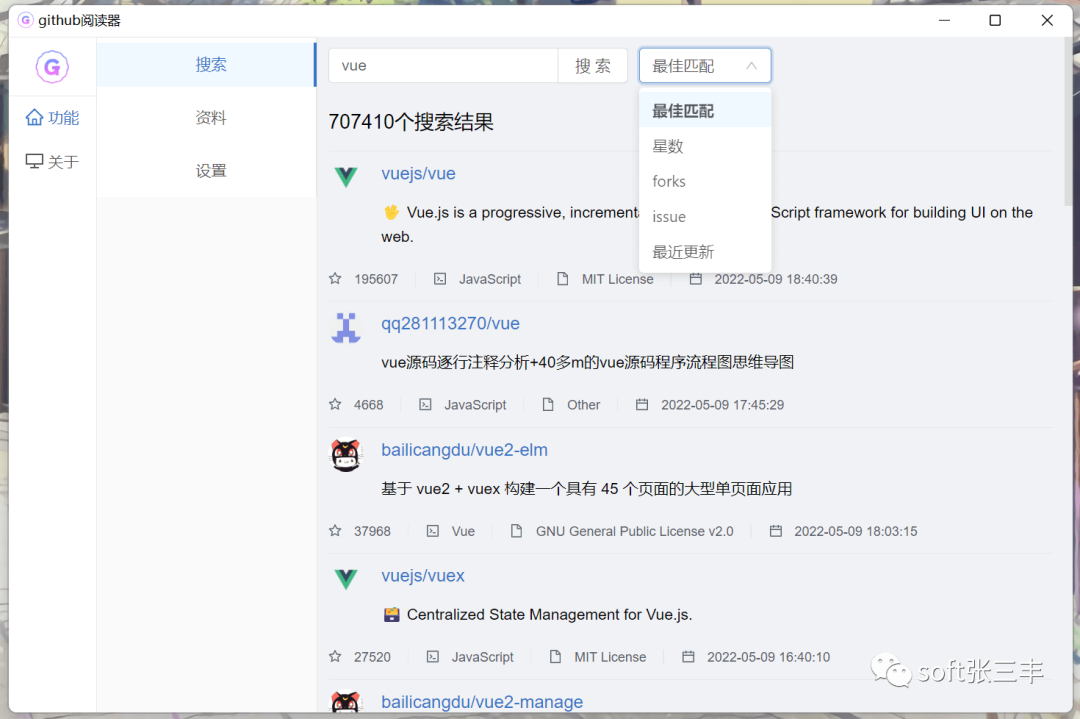Select 最佳匹配 option in dropdown list
The image size is (1080, 719).
[705, 111]
